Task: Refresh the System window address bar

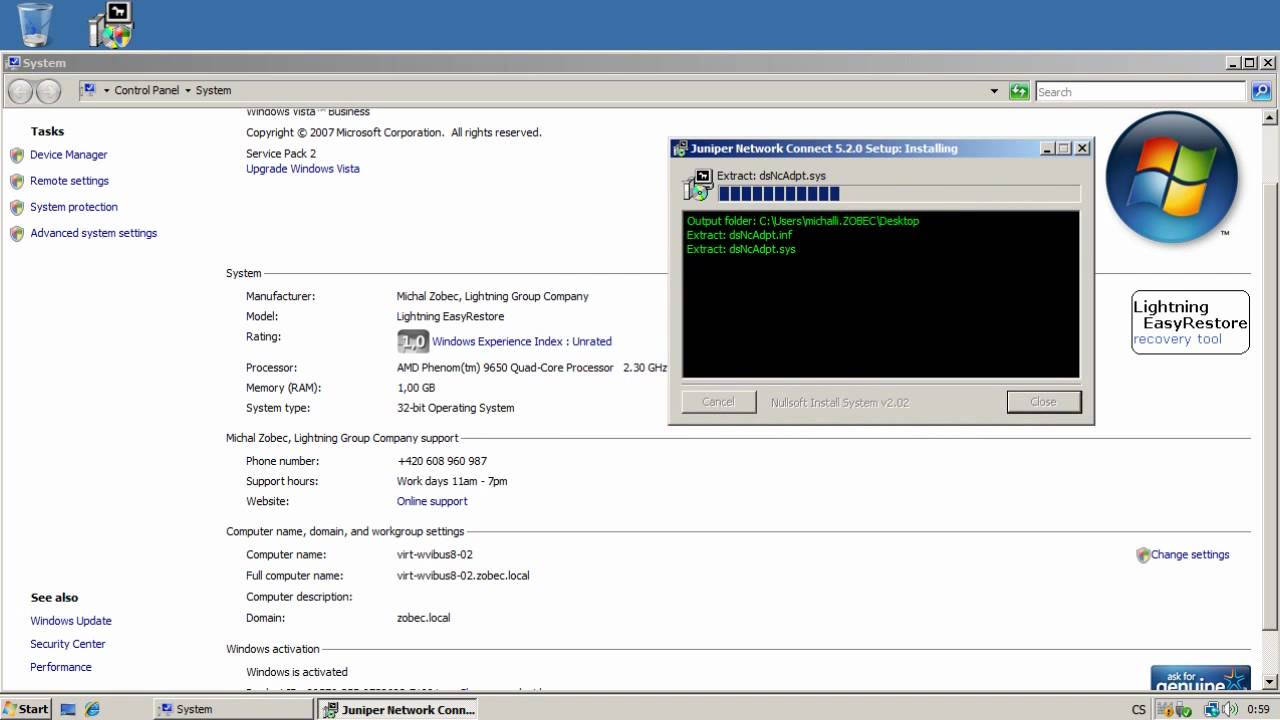Action: (x=1019, y=91)
